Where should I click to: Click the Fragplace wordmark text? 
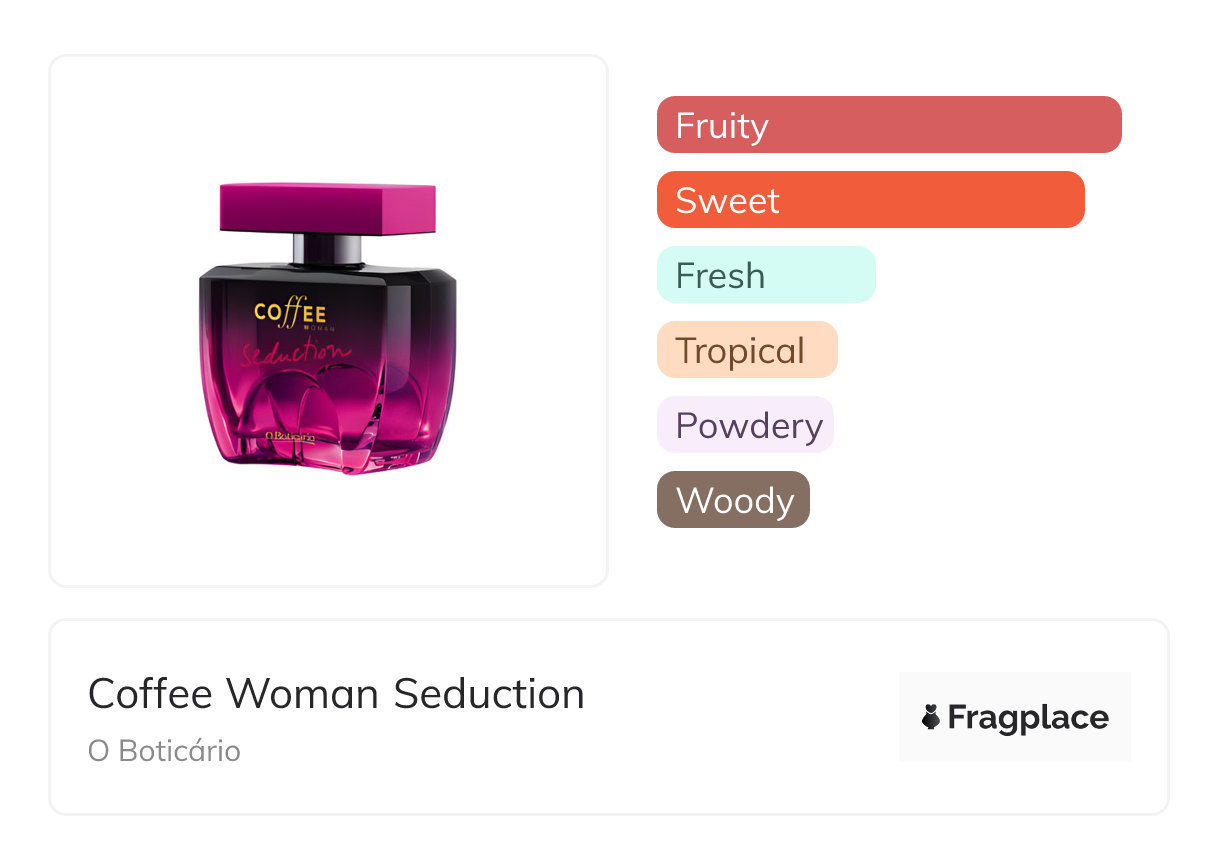point(1027,717)
